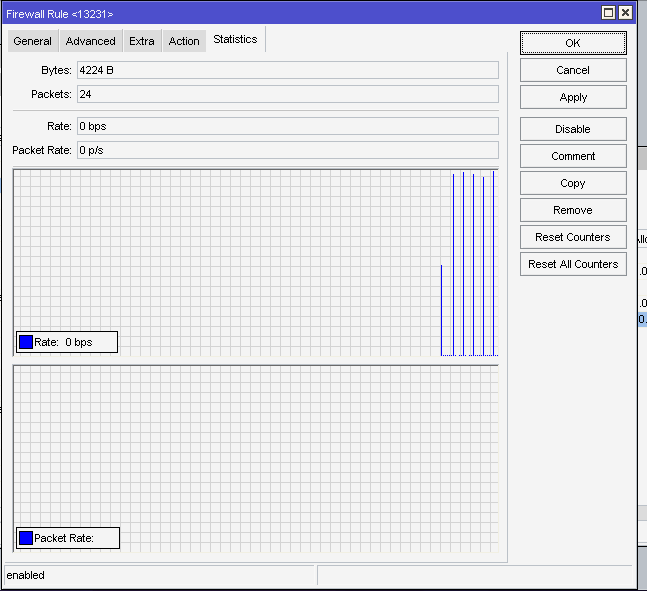Viewport: 647px width, 591px height.
Task: Select the Extra tab
Action: click(x=142, y=41)
